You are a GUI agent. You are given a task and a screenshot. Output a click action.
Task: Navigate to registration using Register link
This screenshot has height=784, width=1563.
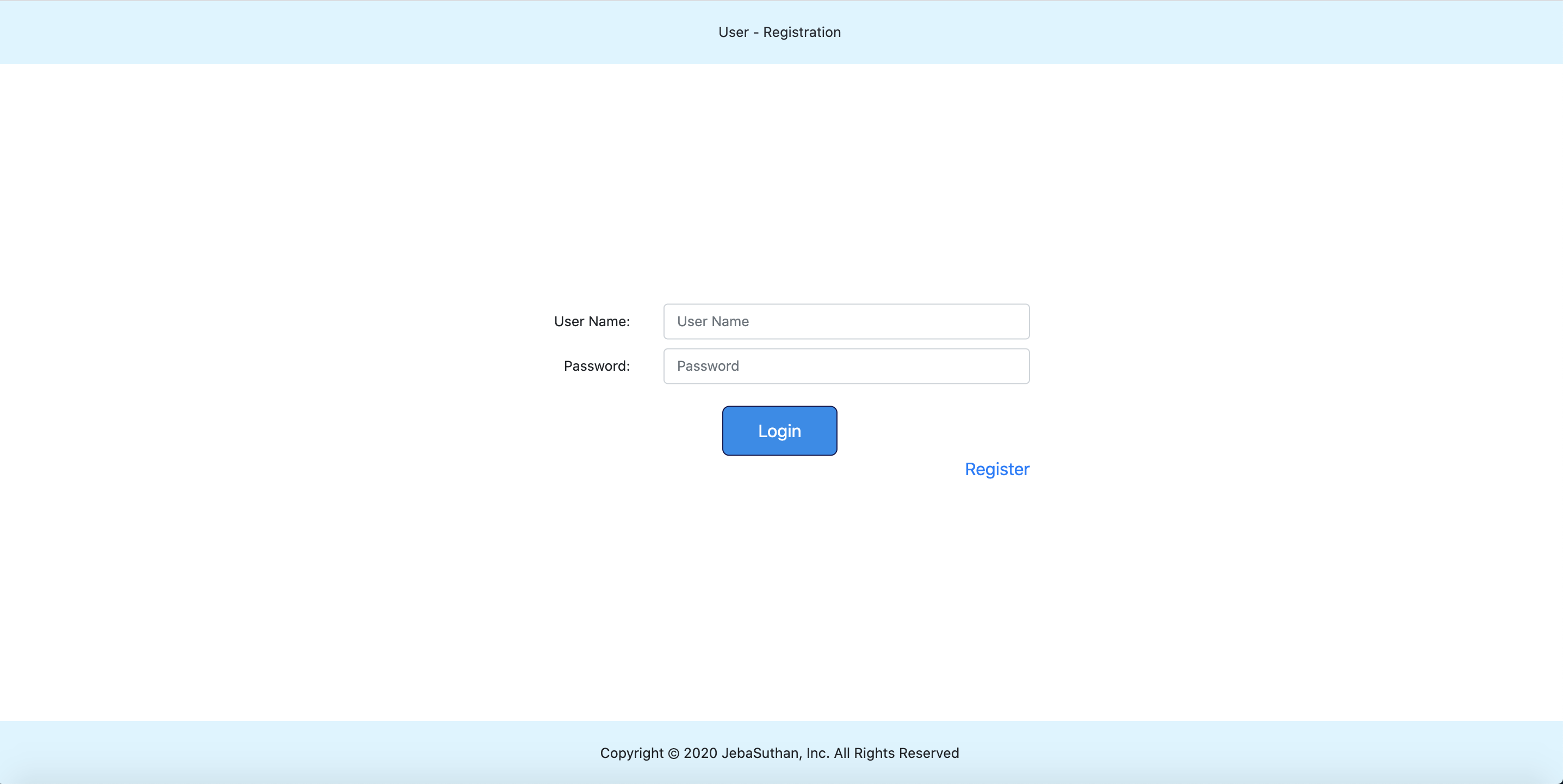996,469
